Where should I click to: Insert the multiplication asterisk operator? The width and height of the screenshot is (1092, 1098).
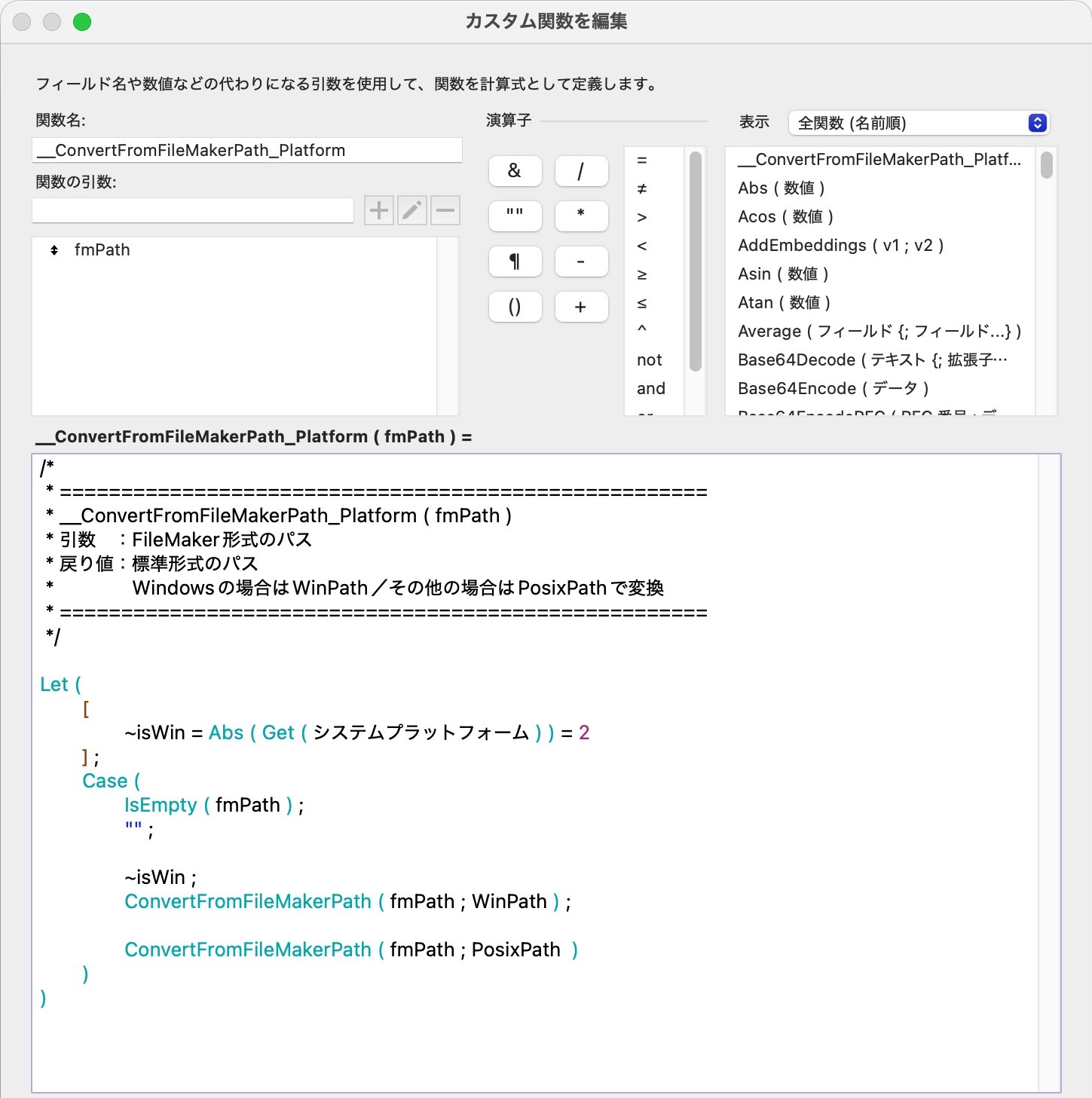581,216
